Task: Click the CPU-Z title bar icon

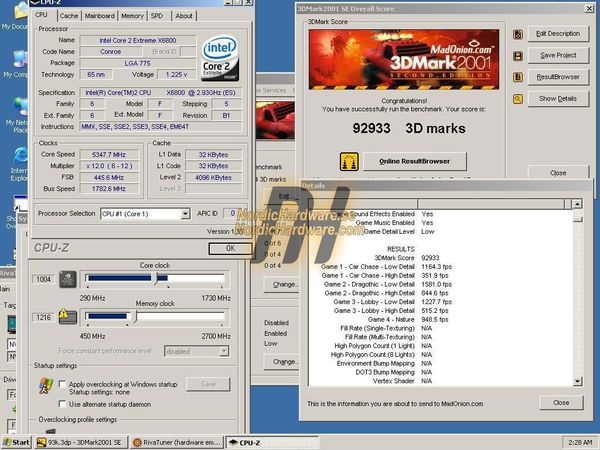Action: [34, 2]
